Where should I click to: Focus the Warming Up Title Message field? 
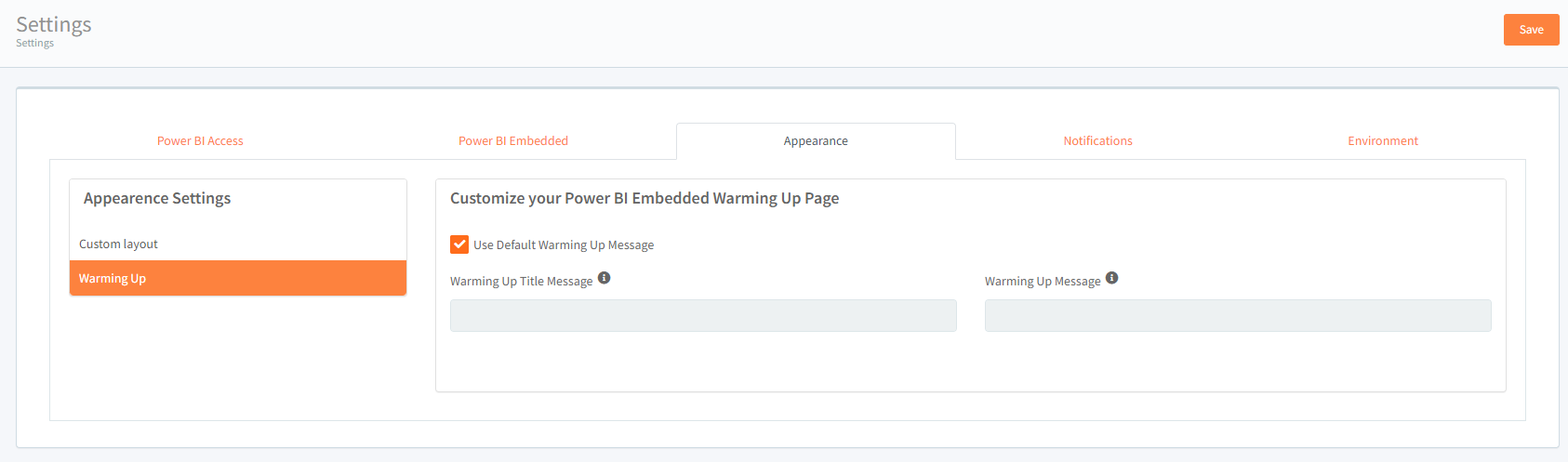(x=702, y=316)
